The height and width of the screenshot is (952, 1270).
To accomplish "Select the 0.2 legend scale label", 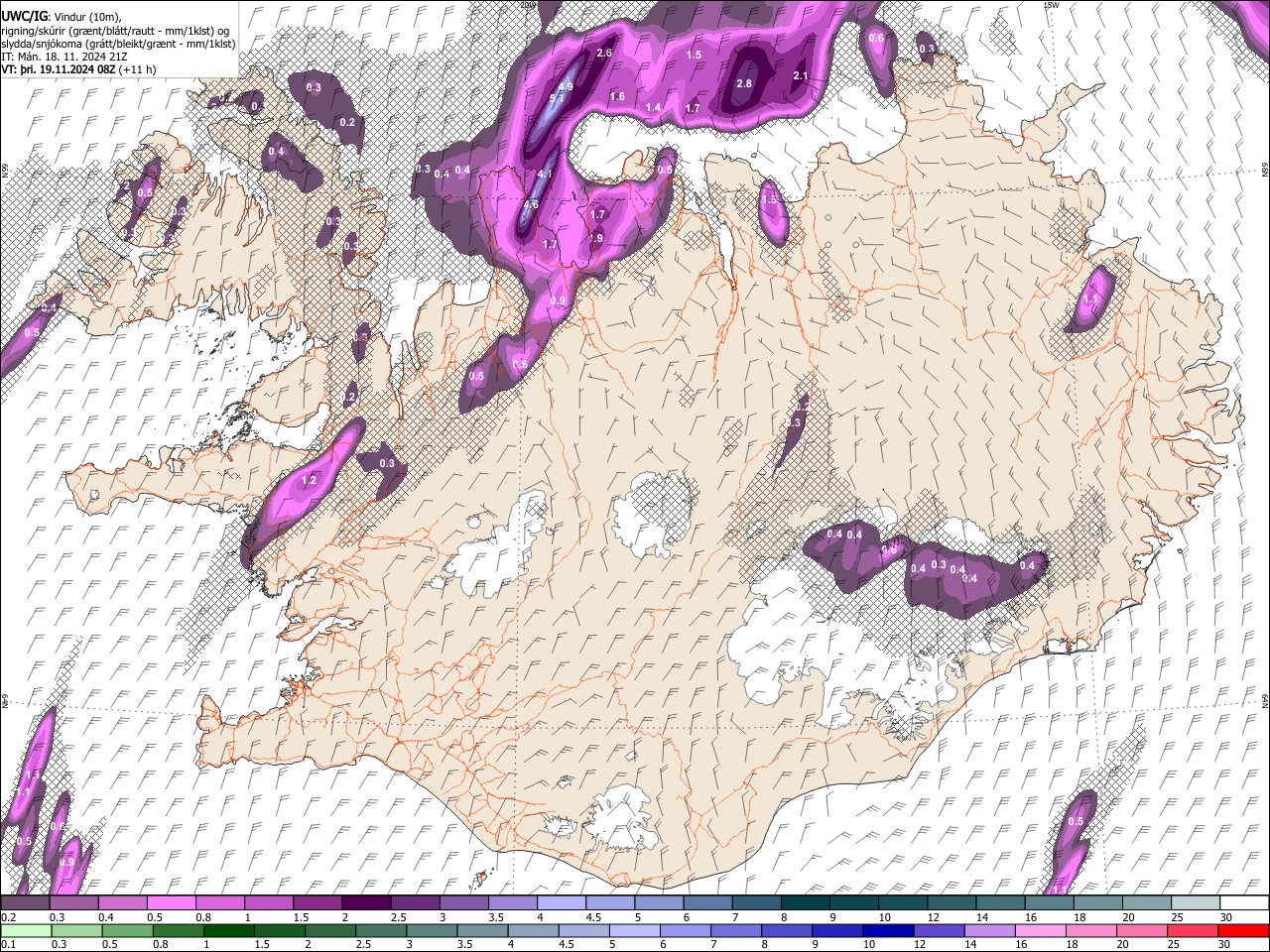I will 7,916.
